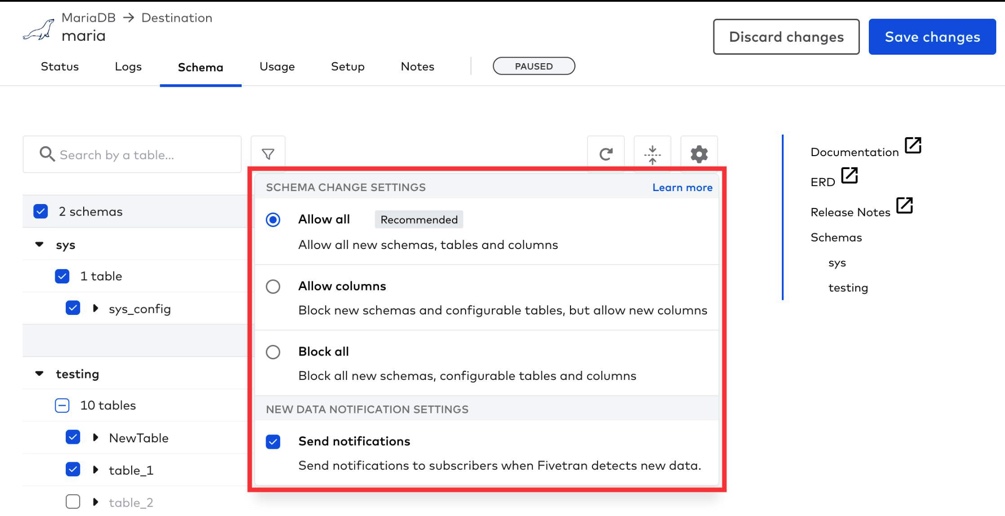Open the ERD link

823,182
